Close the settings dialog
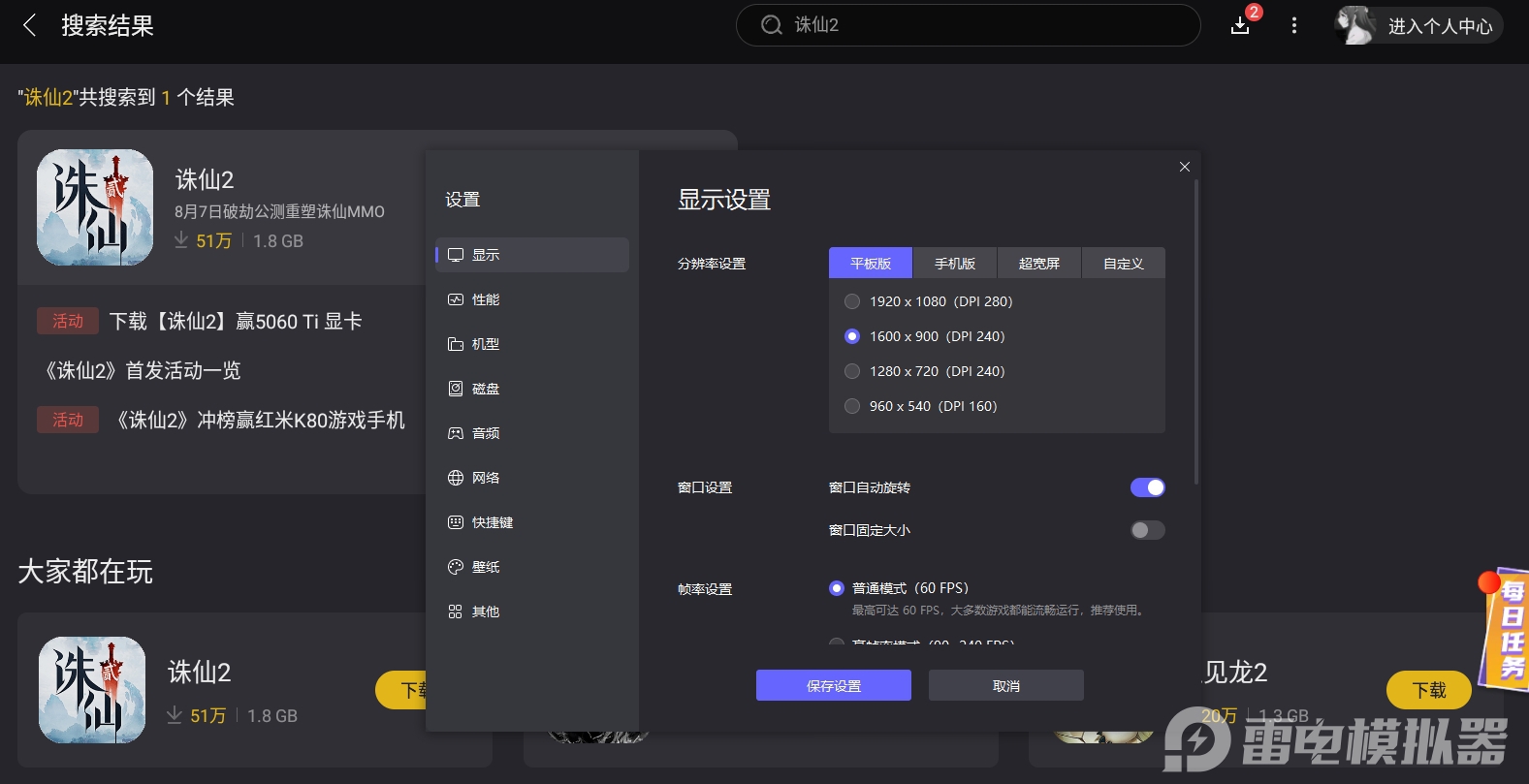Image resolution: width=1529 pixels, height=784 pixels. [1185, 167]
